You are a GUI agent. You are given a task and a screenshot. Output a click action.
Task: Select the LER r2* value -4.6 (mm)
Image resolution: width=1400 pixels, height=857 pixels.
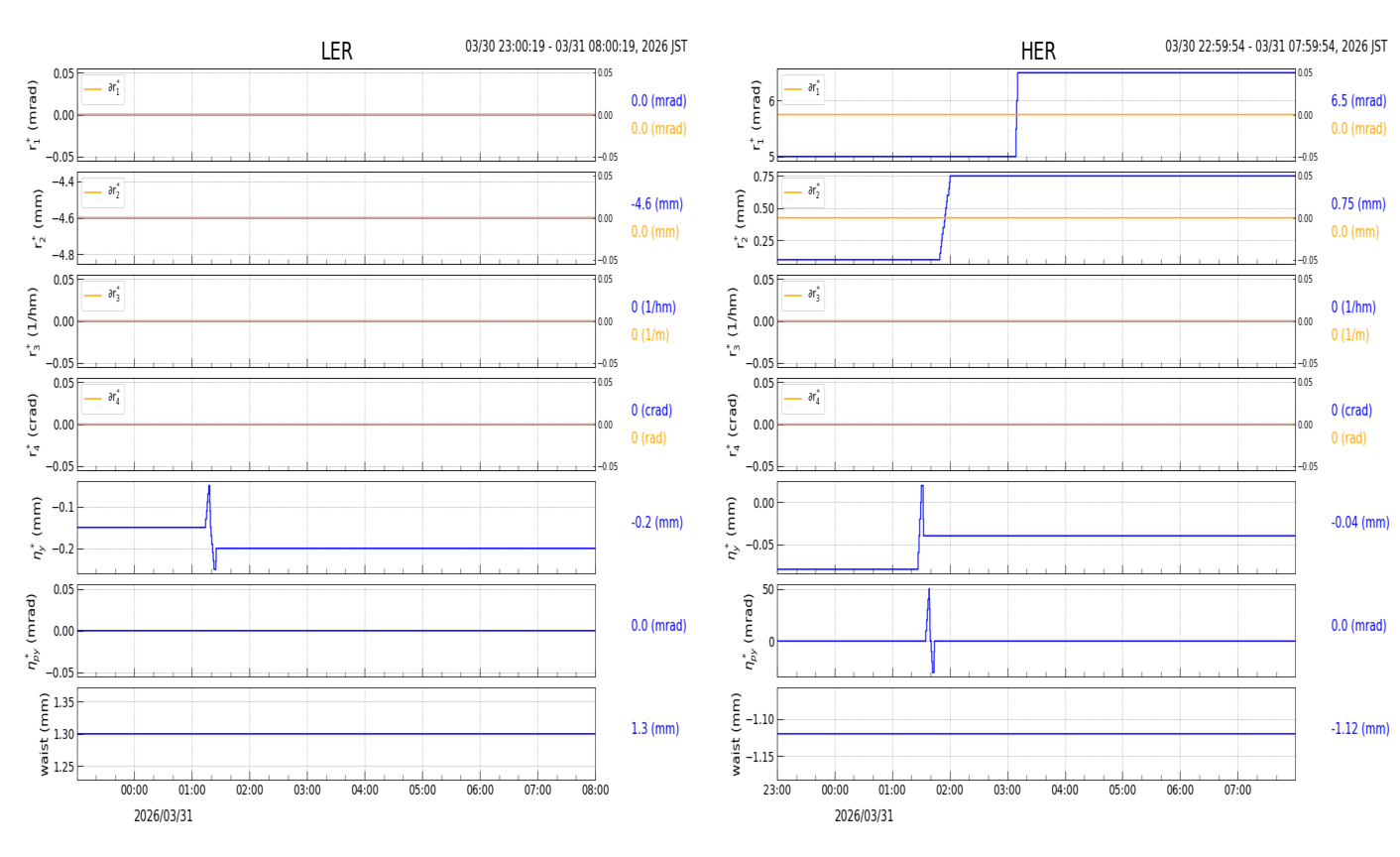[657, 204]
